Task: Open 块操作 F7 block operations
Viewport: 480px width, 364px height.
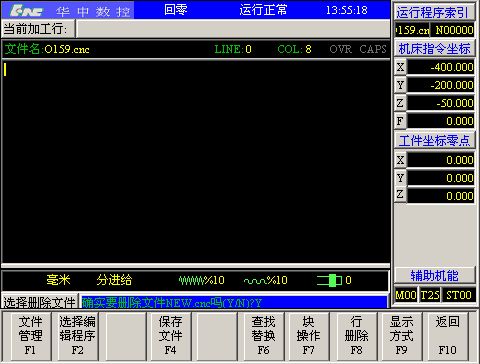Action: [308, 336]
